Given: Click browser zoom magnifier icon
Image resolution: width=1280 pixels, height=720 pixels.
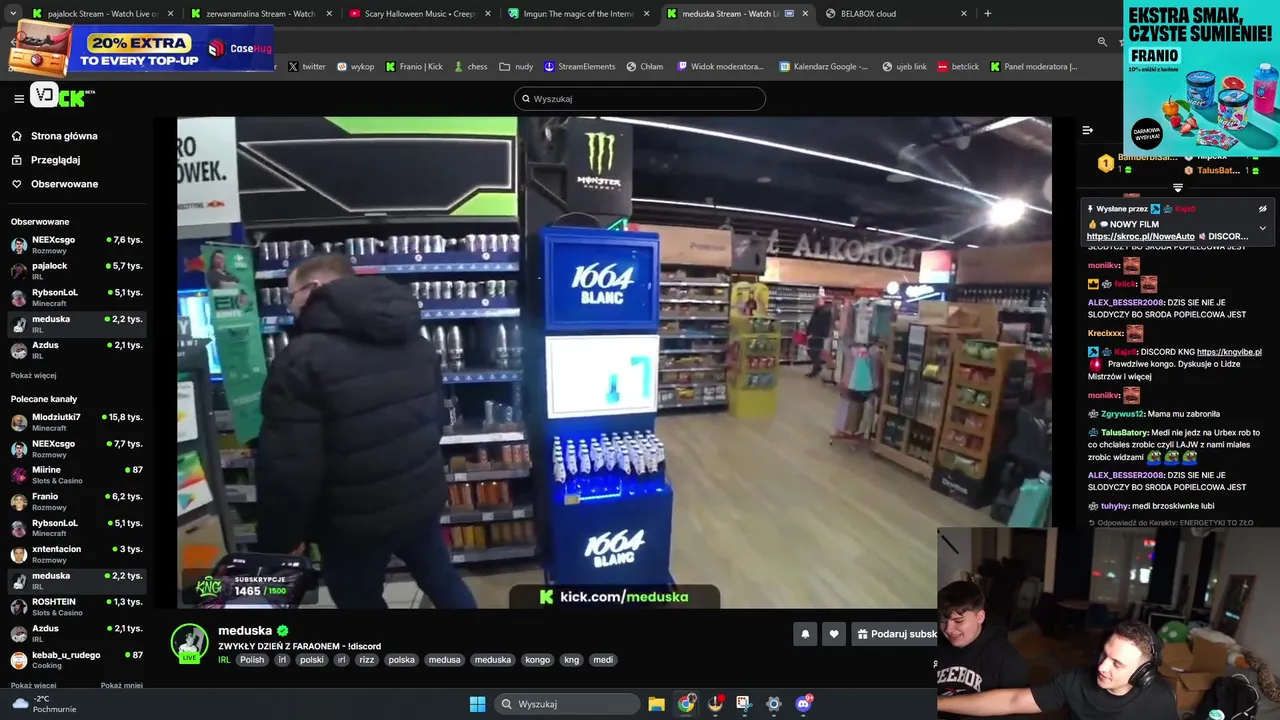Looking at the screenshot, I should (1102, 42).
